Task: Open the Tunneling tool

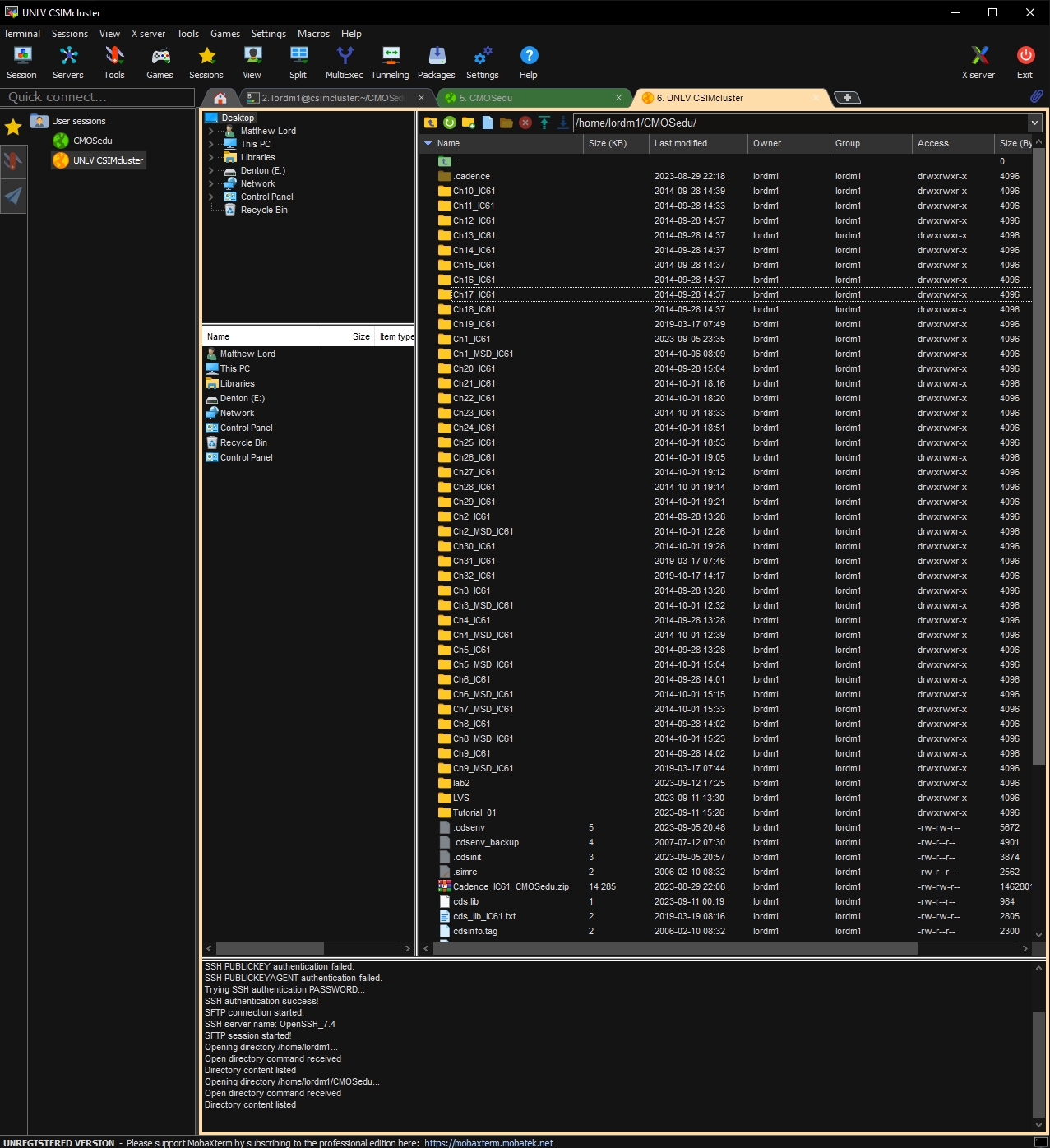Action: point(390,62)
